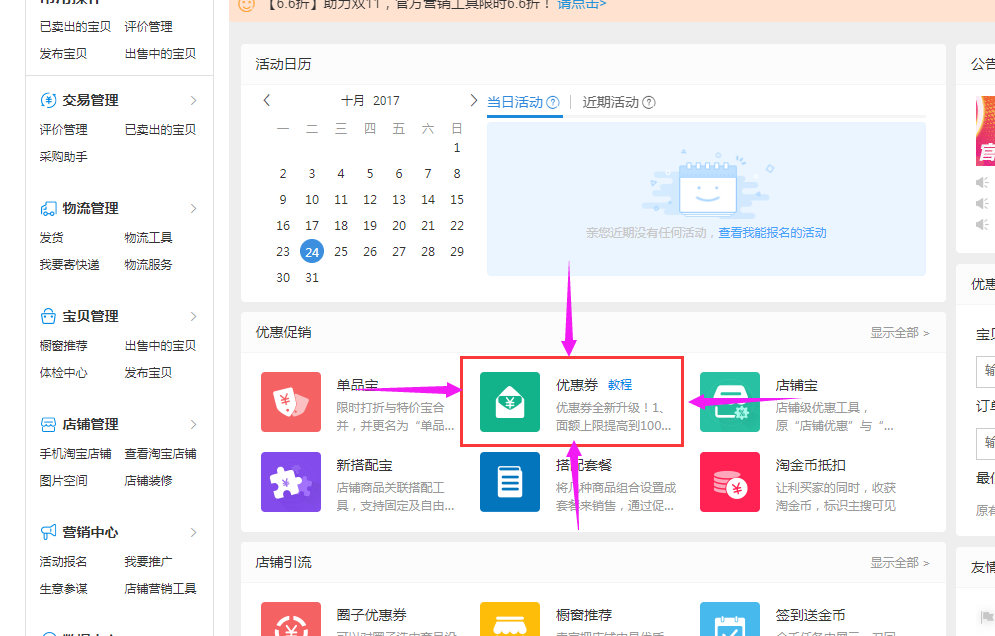Open the 单品宝 red tag icon
This screenshot has height=636, width=995.
point(291,402)
